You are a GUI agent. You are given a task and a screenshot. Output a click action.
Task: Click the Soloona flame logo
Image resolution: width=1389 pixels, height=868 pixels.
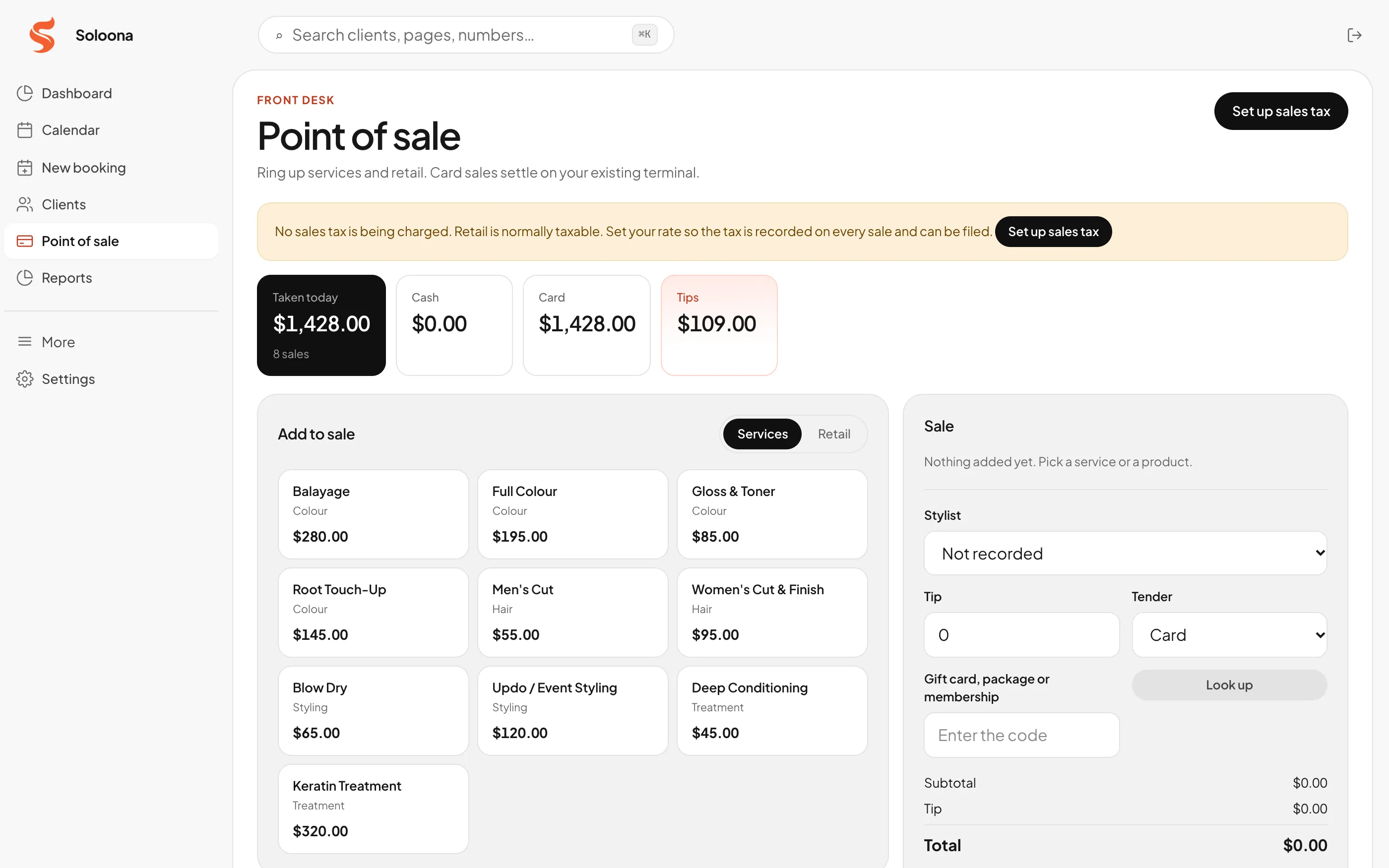[43, 35]
